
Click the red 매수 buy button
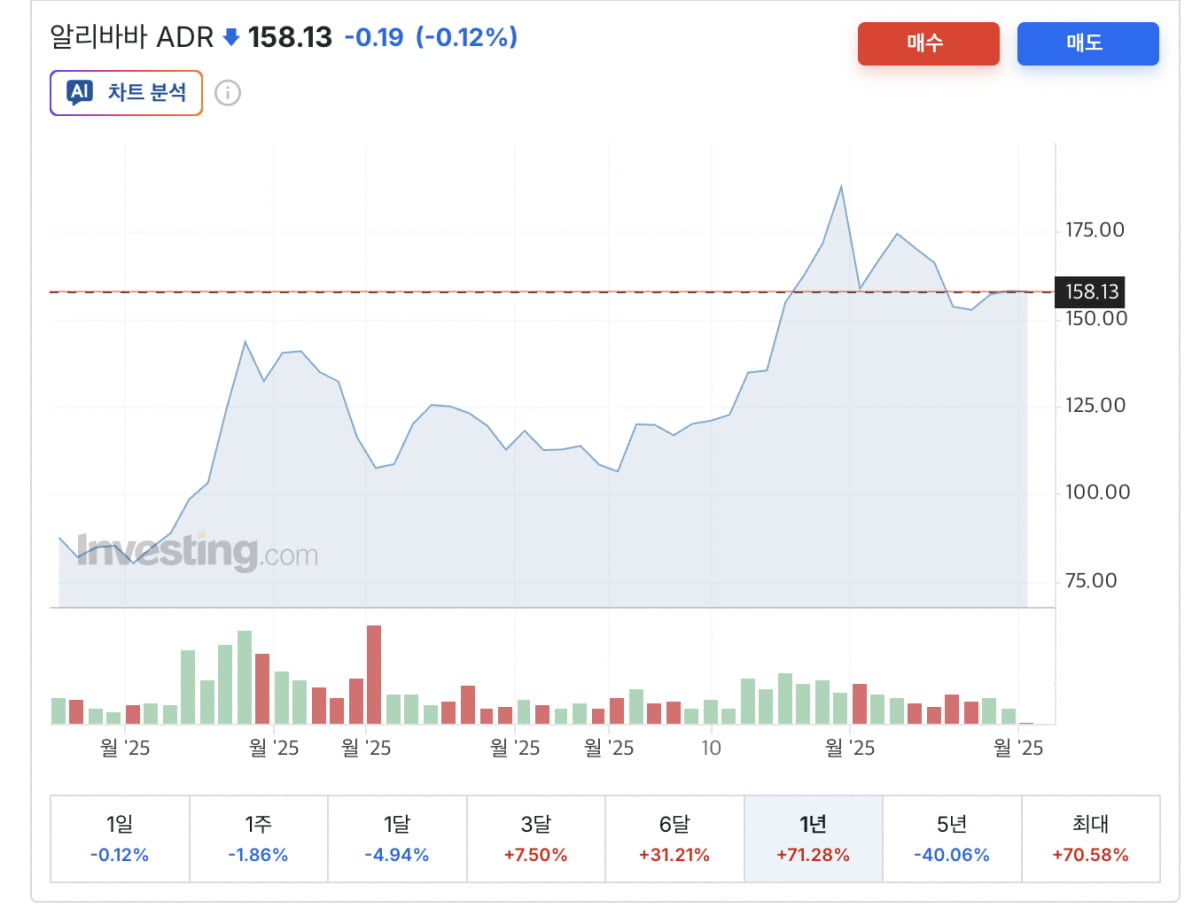(x=927, y=44)
